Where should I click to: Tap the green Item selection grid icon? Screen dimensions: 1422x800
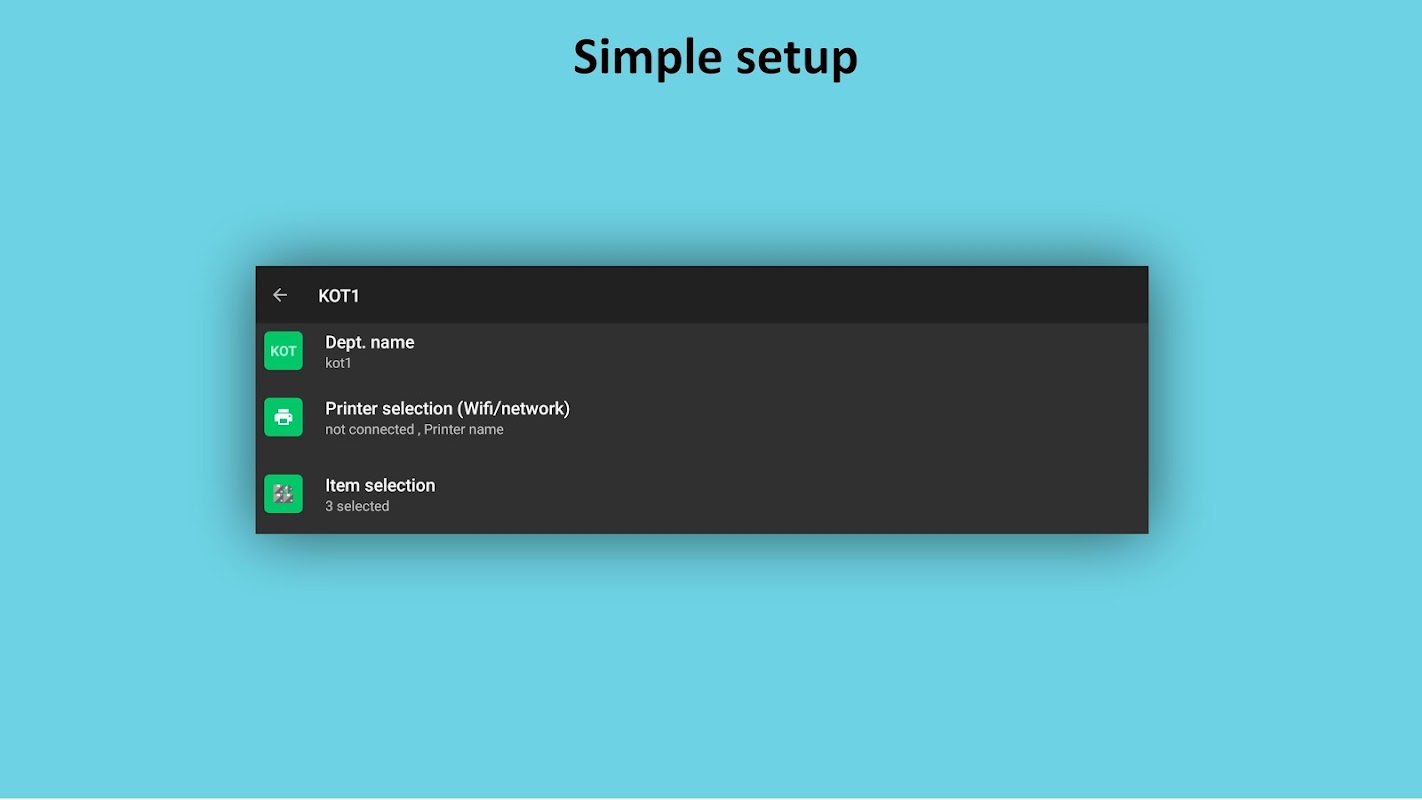(x=283, y=494)
